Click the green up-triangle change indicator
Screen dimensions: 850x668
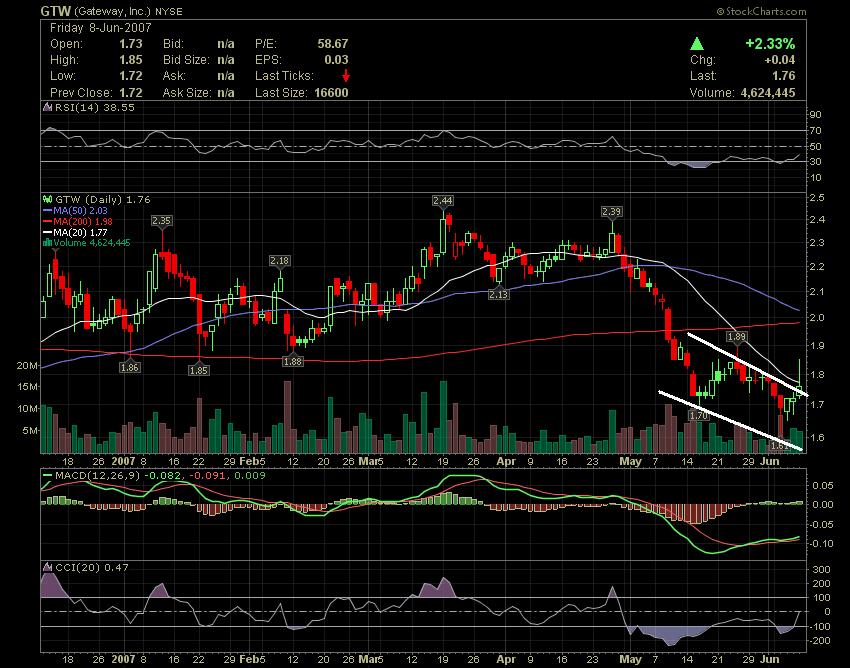697,43
